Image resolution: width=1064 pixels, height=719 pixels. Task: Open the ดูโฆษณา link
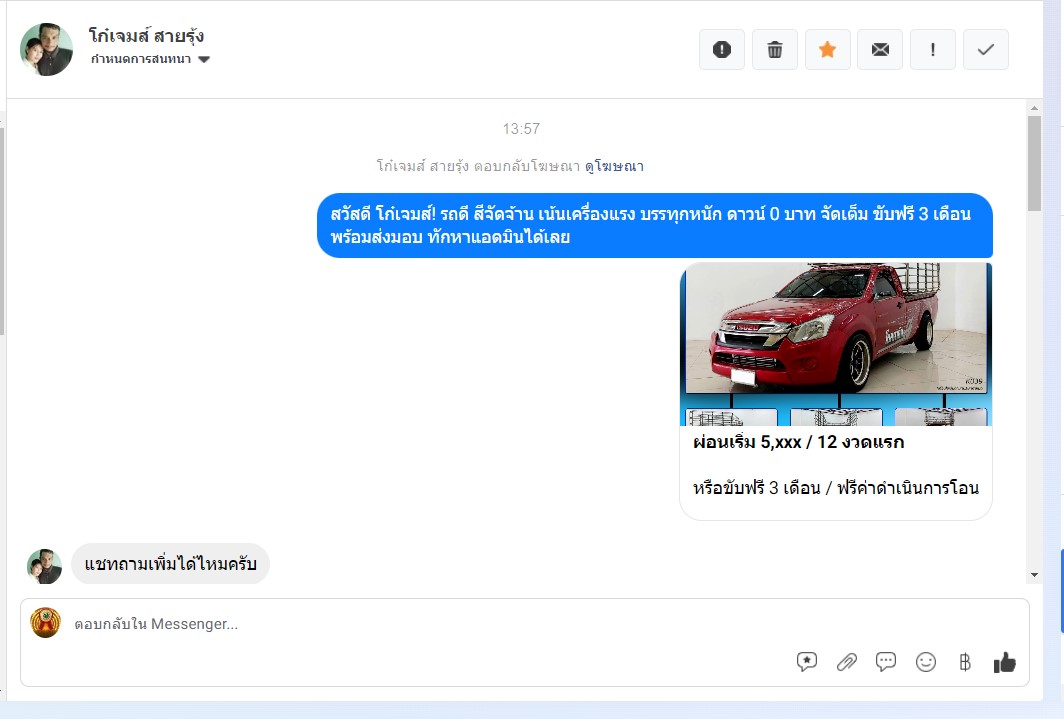coord(614,166)
